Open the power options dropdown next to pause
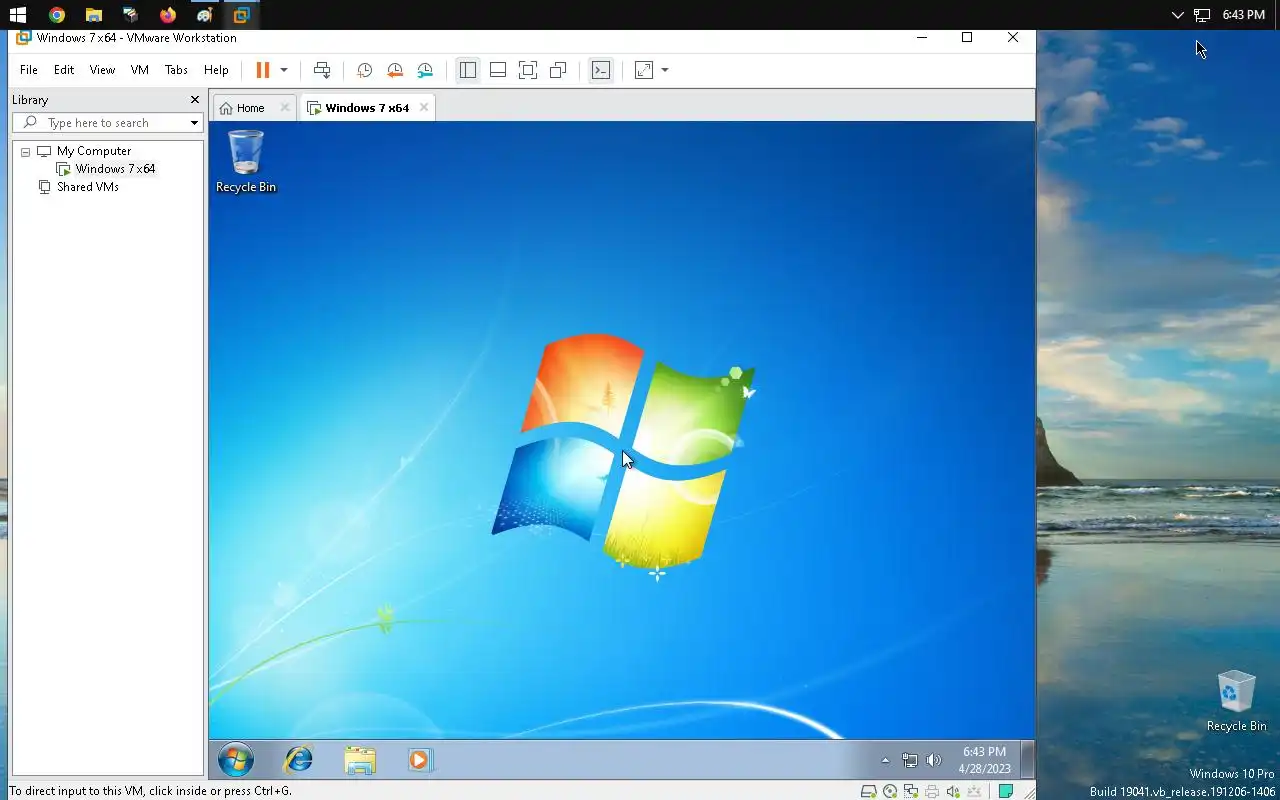 tap(284, 70)
